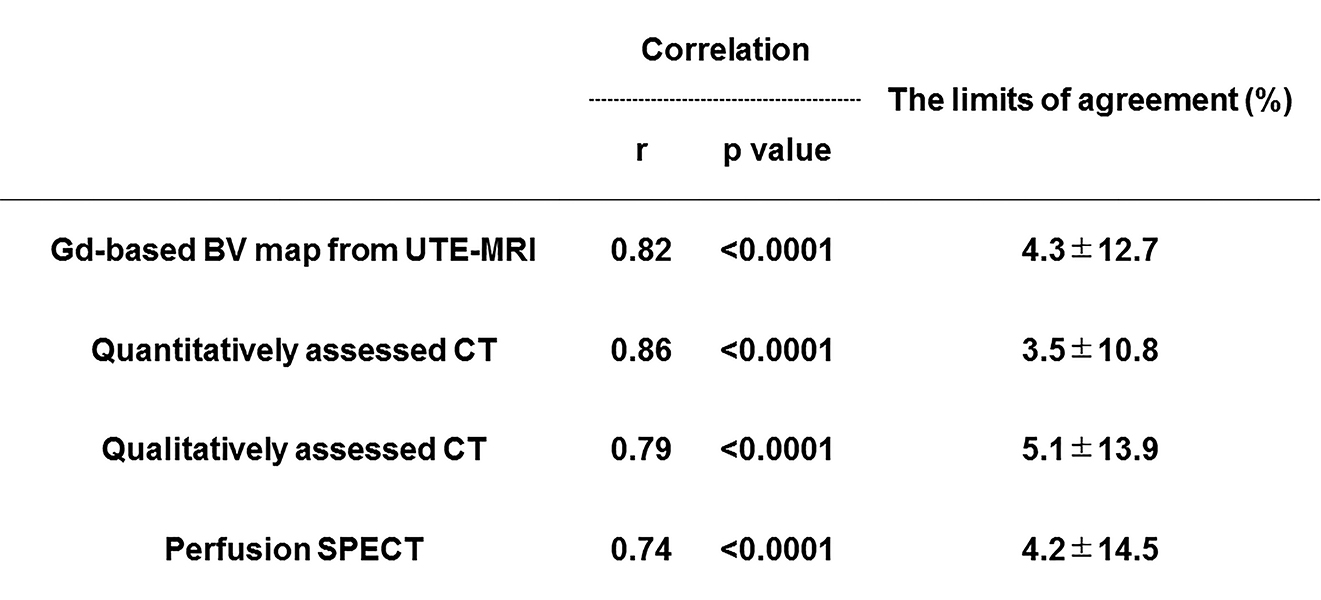Select the limits of agreement (%) header
The image size is (1321, 600).
[x=1091, y=100]
